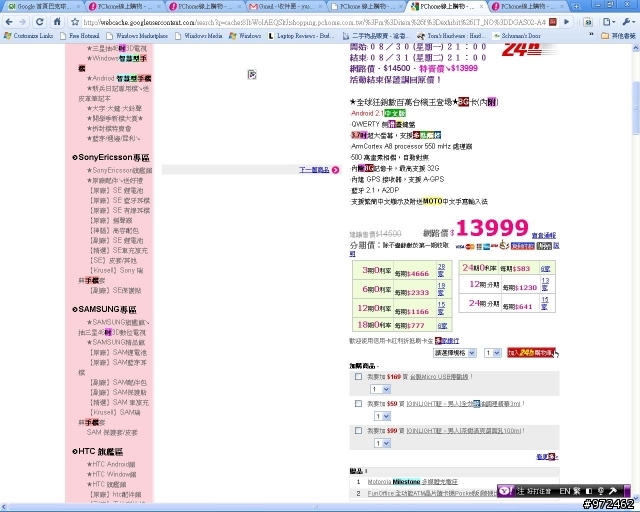The width and height of the screenshot is (640, 512).
Task: Open quantity dropdown for $169 add-on
Action: click(x=380, y=389)
